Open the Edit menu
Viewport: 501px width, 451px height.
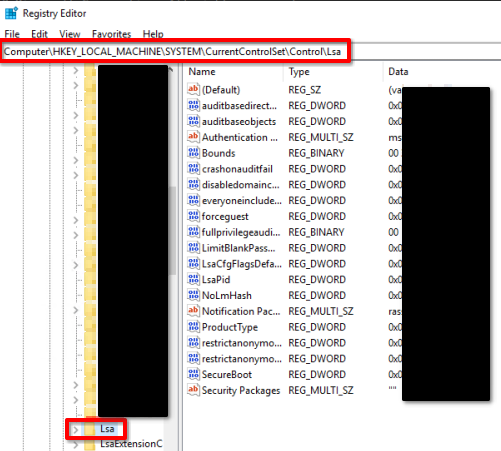pos(39,34)
